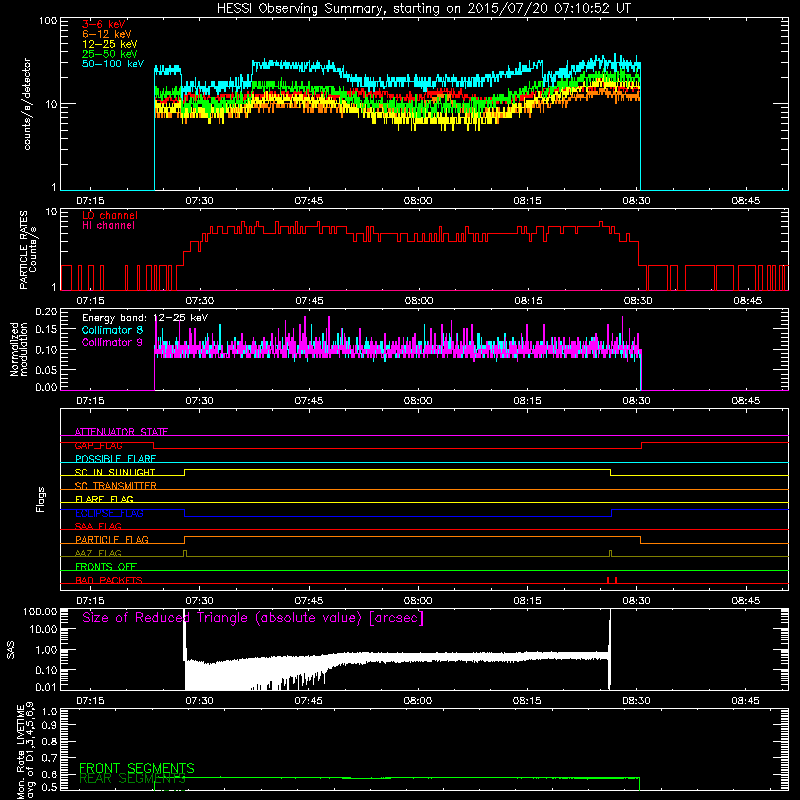Image resolution: width=800 pixels, height=800 pixels.
Task: Click the Mon. Rate LIVETIME axis label
Action: [x=26, y=751]
